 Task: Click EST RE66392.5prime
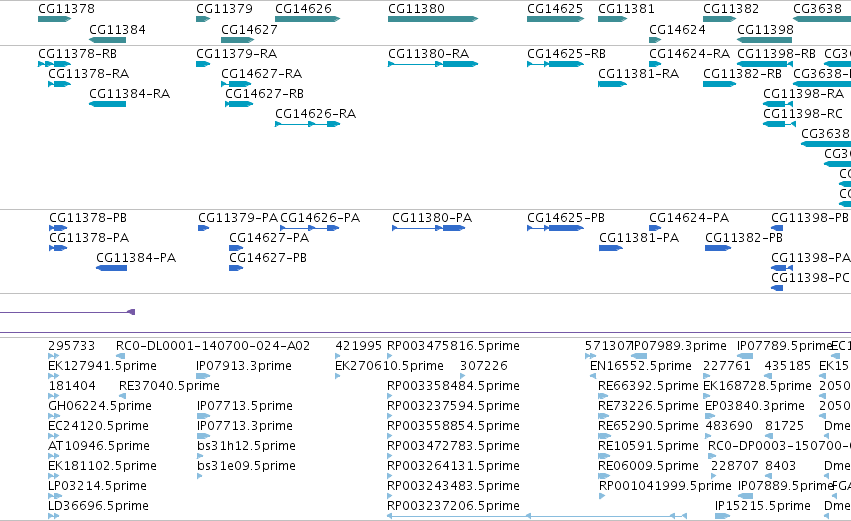648,386
